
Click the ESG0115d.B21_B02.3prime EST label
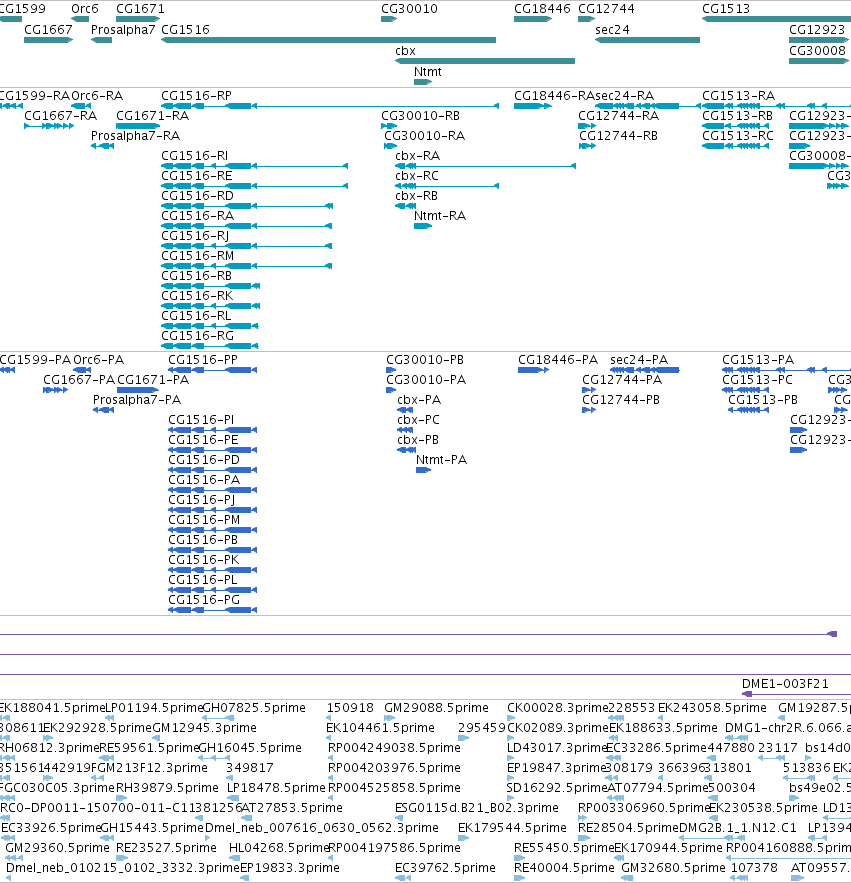[x=477, y=808]
